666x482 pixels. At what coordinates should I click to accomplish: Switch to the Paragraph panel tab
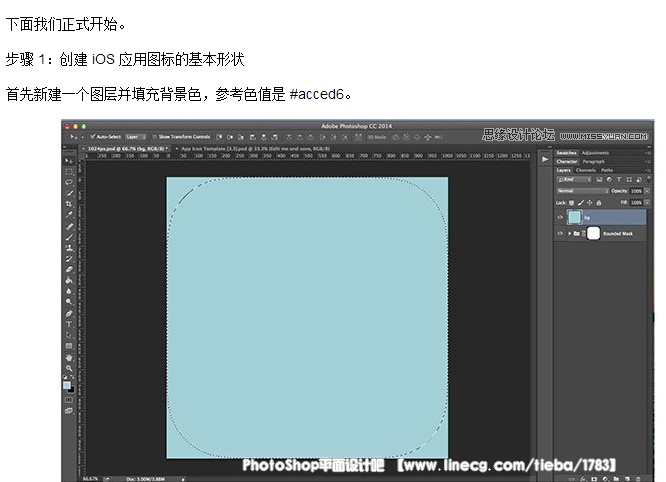click(x=594, y=161)
